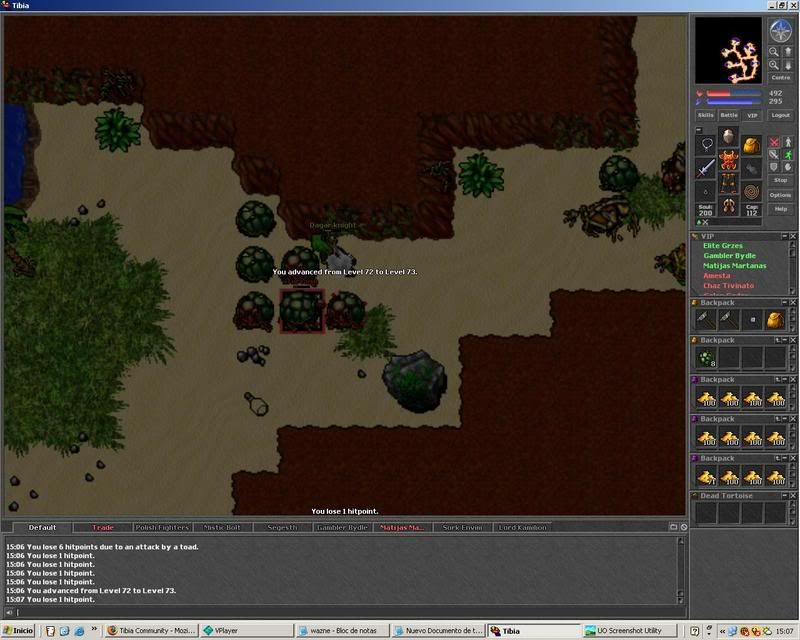Enable defensive fight mode

774,167
